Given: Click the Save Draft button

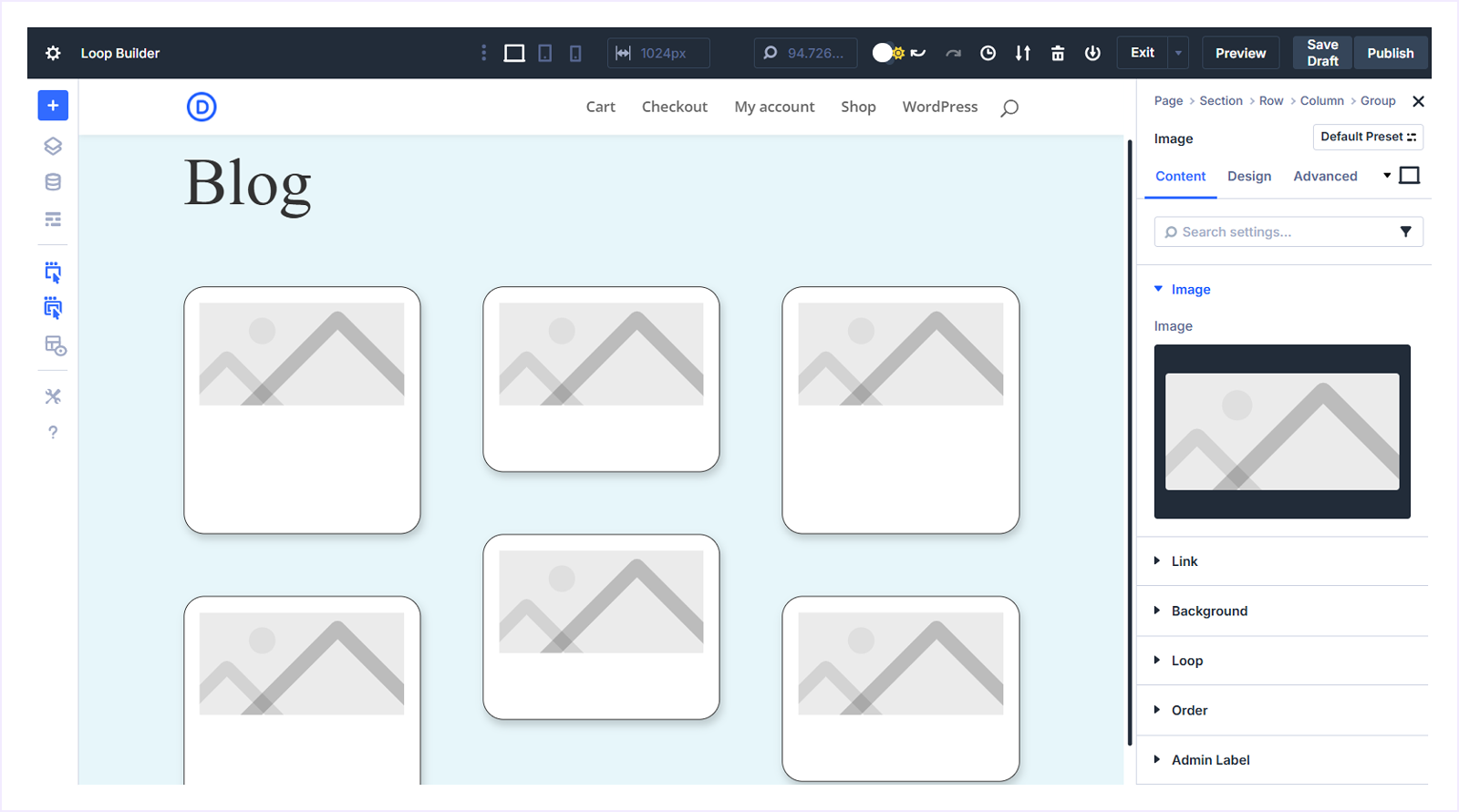Looking at the screenshot, I should click(1322, 53).
